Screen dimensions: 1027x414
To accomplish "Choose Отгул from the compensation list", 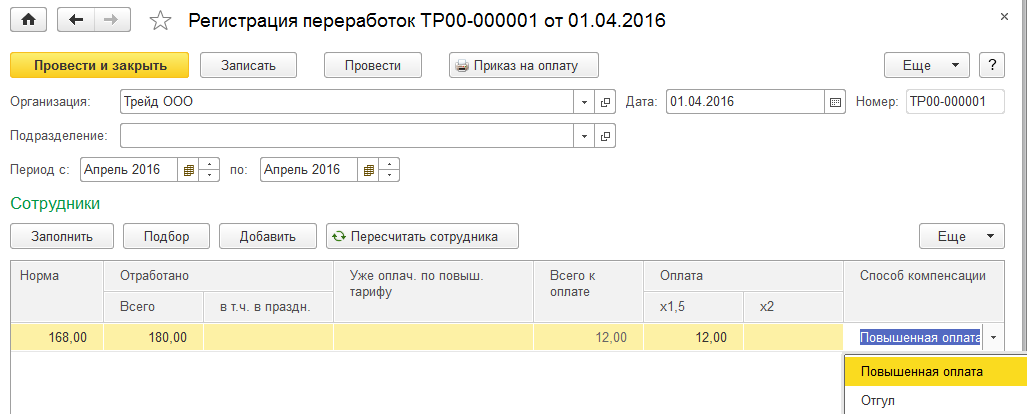I will [878, 401].
